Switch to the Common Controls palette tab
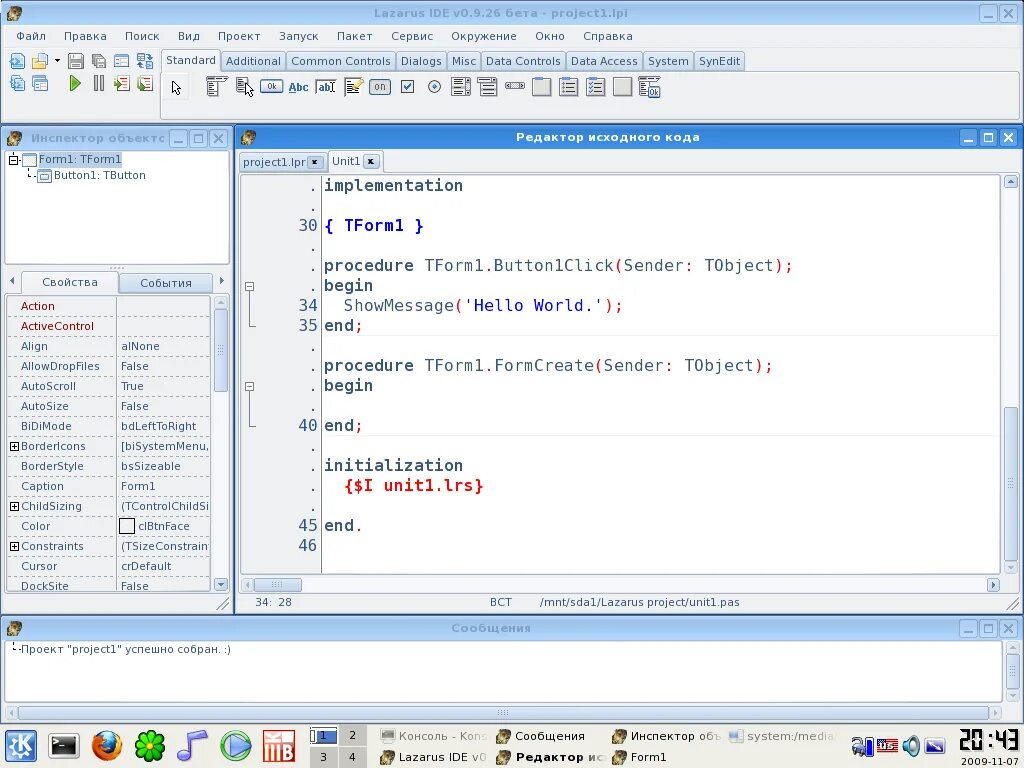Viewport: 1024px width, 768px height. (x=340, y=61)
